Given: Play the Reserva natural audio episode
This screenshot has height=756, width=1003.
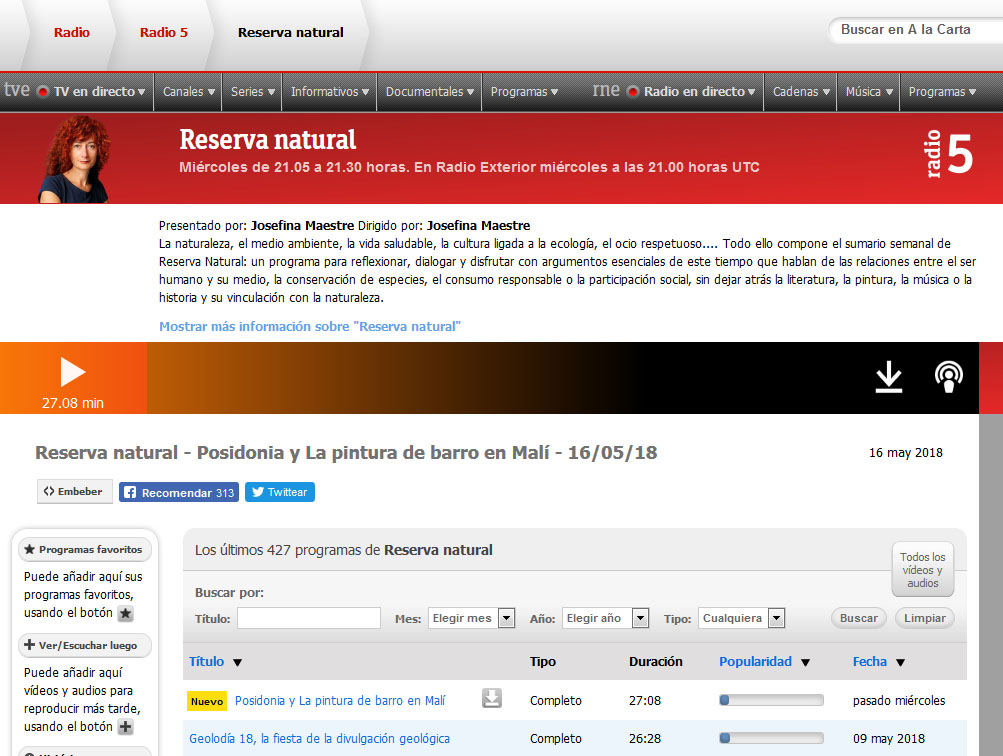Looking at the screenshot, I should coord(72,372).
